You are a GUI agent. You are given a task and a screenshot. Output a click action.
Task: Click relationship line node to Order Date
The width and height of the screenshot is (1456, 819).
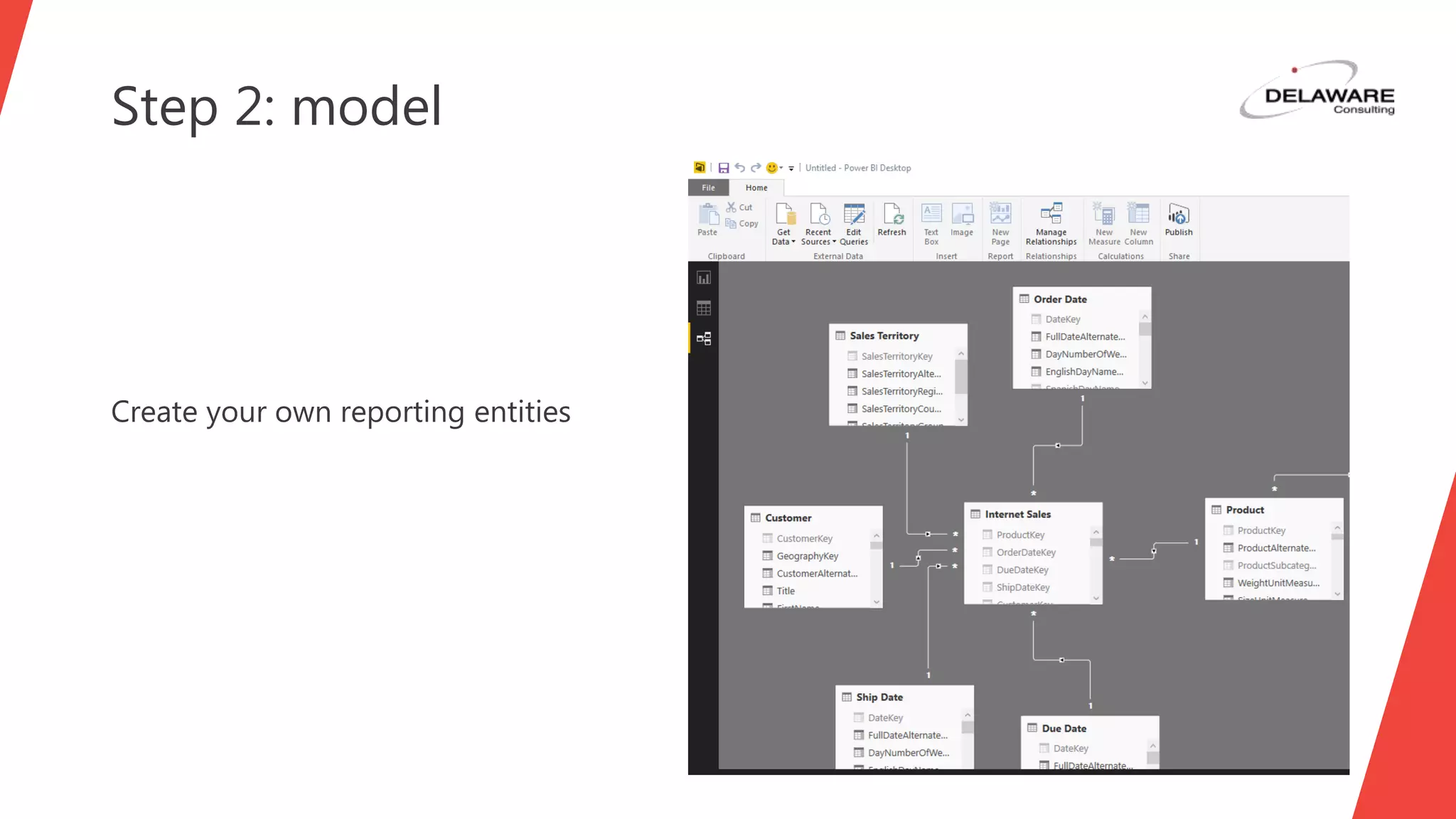(1058, 446)
